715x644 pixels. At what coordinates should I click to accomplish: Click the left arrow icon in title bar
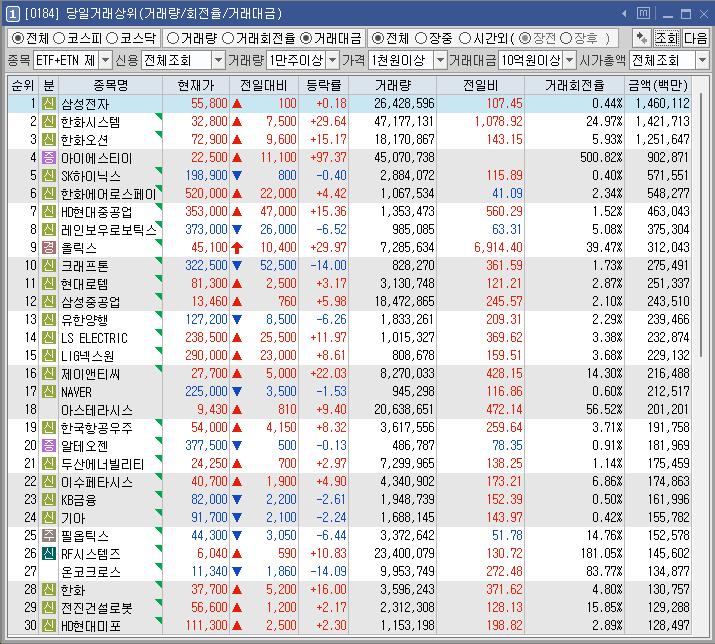coord(624,14)
